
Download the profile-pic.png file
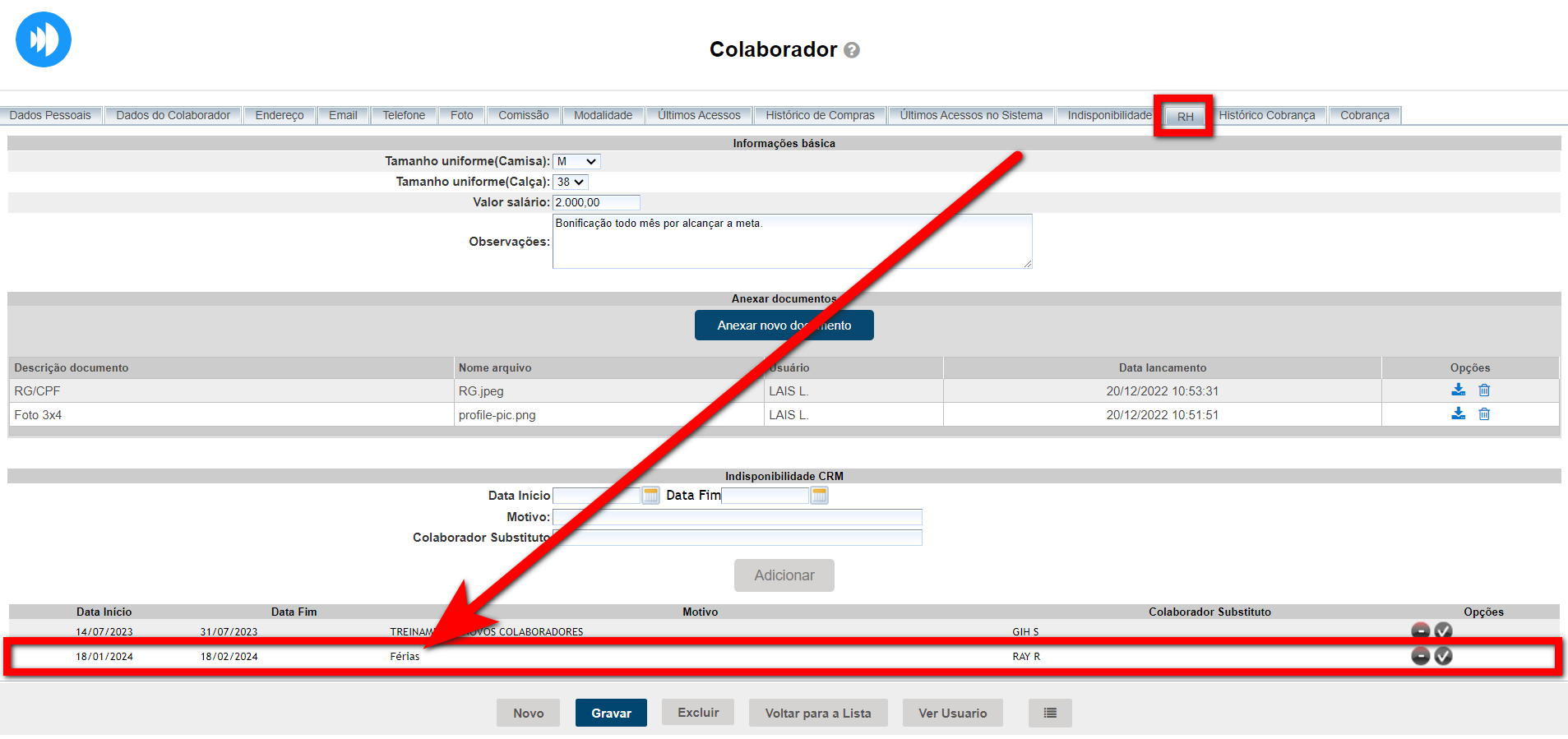coord(1458,414)
